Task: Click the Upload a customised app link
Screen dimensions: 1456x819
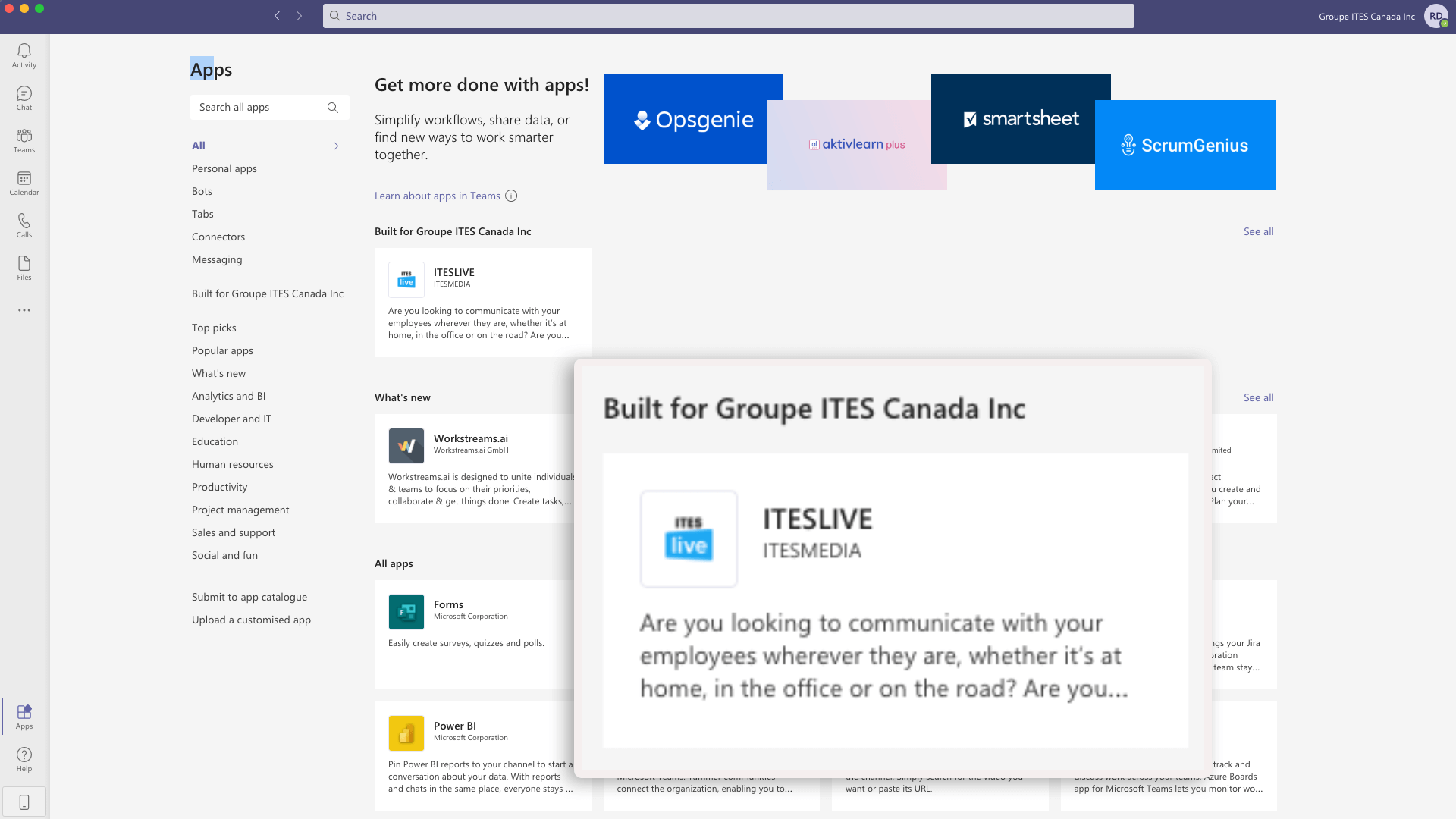Action: click(251, 619)
